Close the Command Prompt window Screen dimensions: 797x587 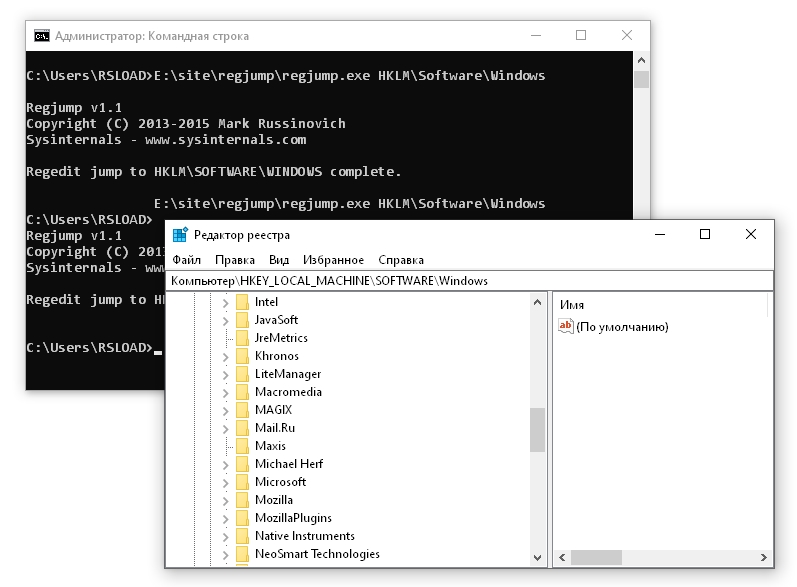pos(627,36)
